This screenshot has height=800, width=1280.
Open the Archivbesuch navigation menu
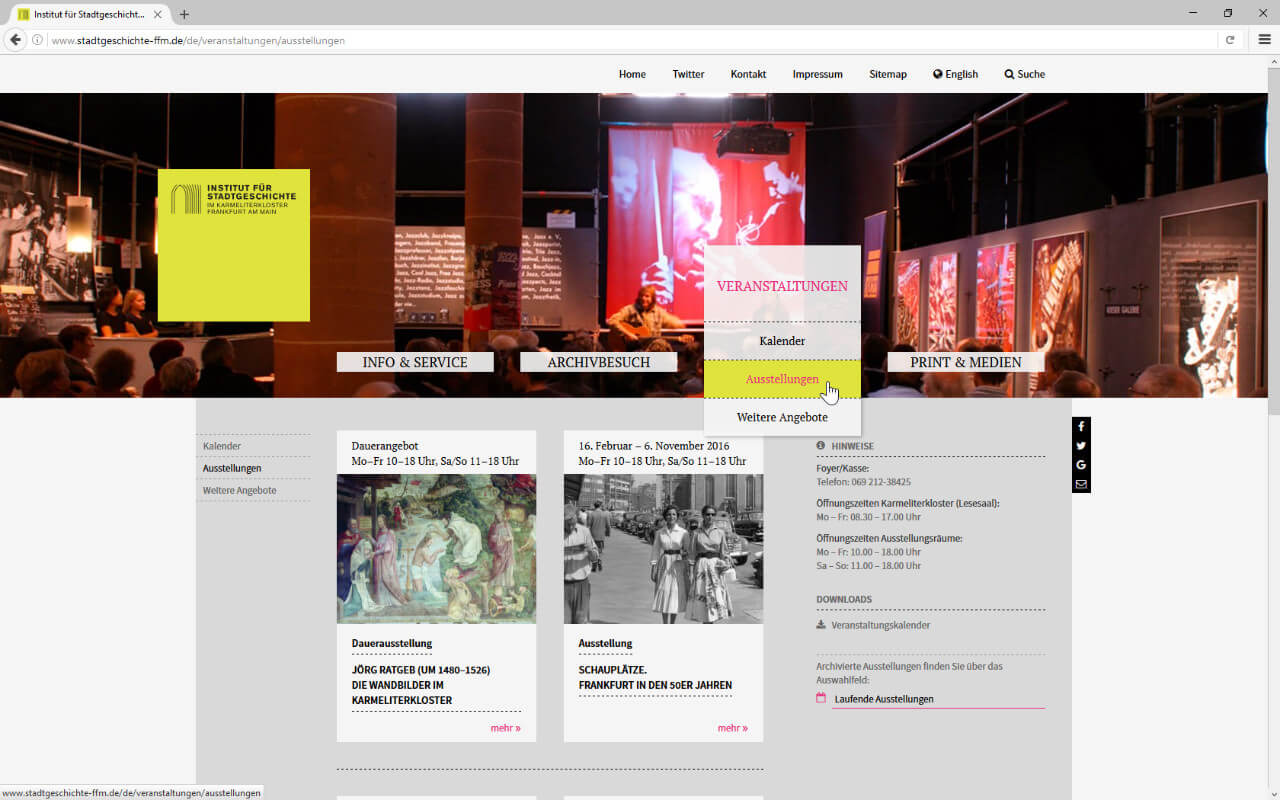(x=598, y=362)
